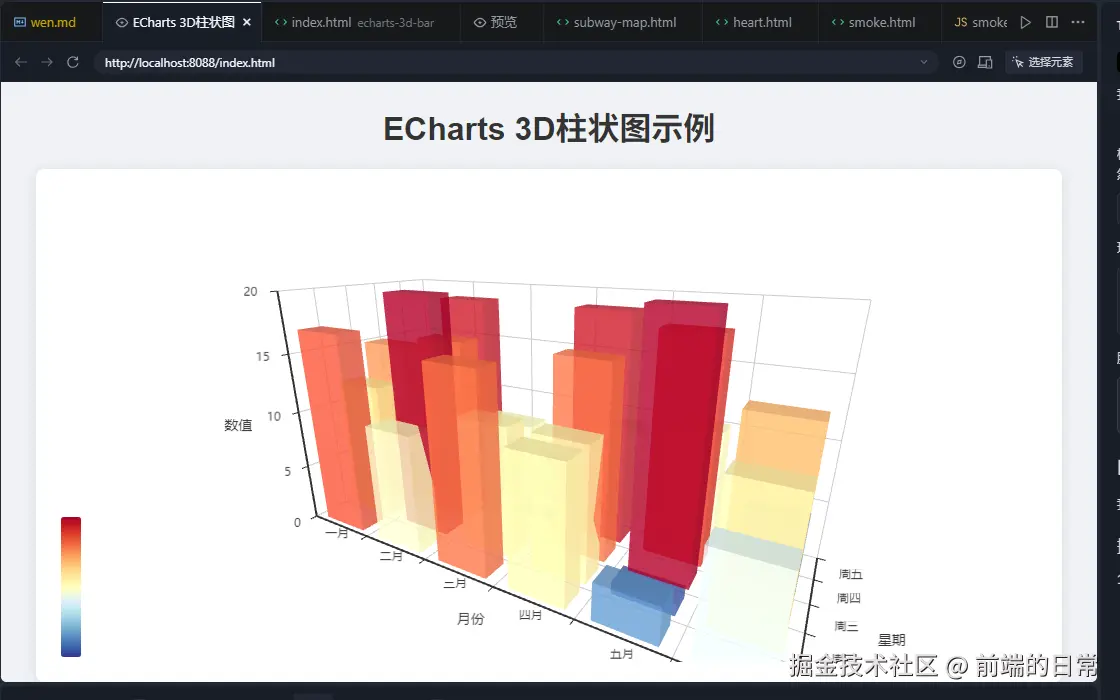
Task: Go forward in the preview browser
Action: tap(46, 62)
